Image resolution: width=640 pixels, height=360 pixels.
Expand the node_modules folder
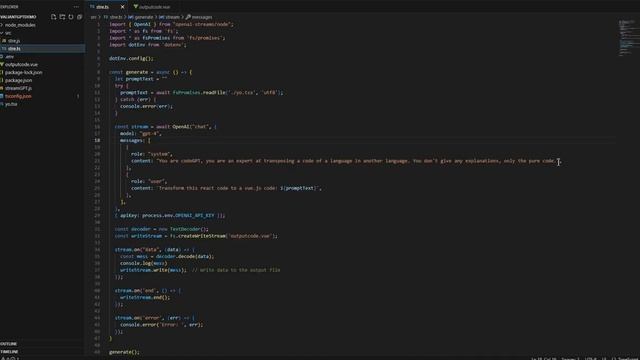tap(20, 25)
